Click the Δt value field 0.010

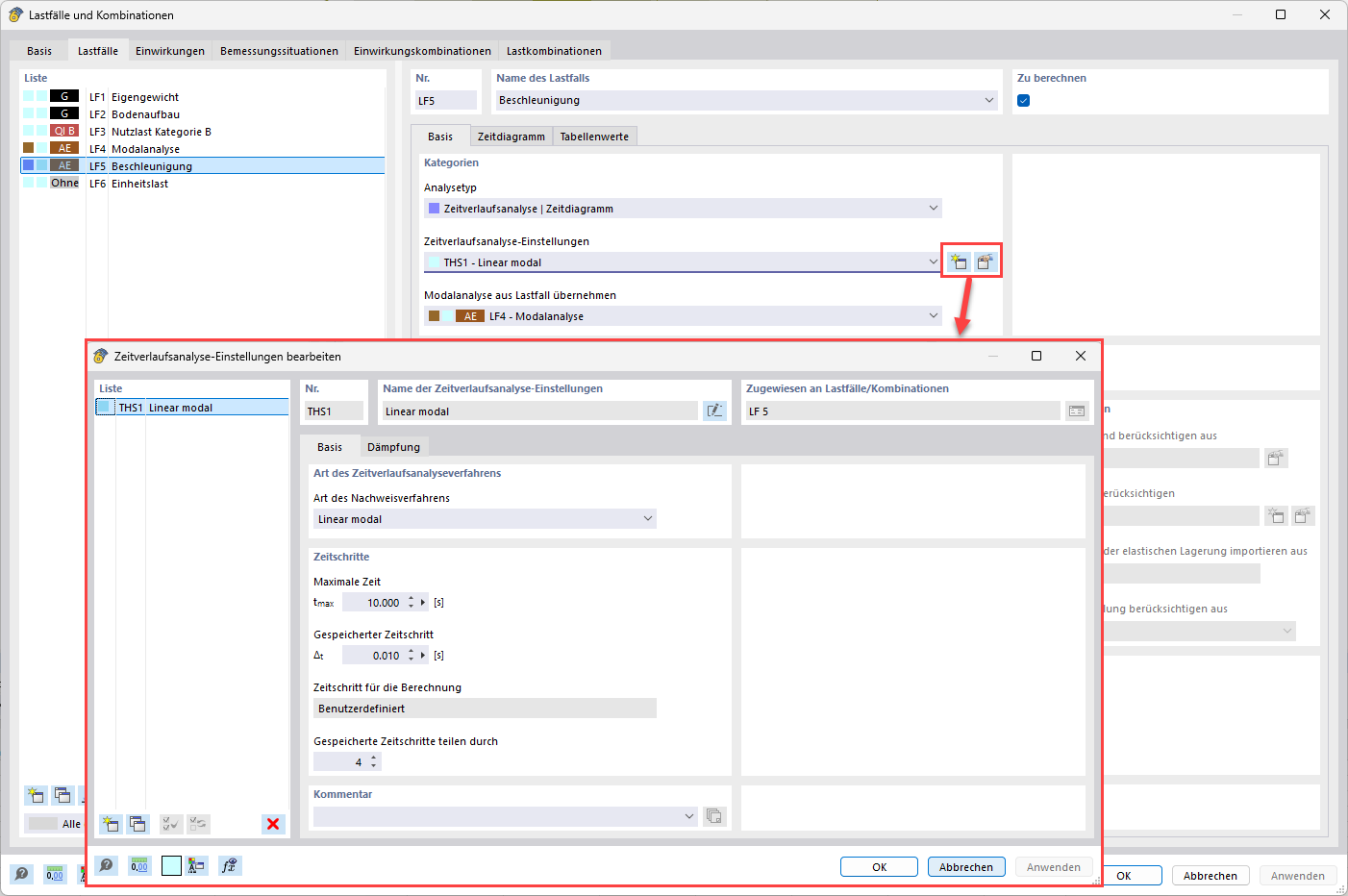click(x=373, y=656)
